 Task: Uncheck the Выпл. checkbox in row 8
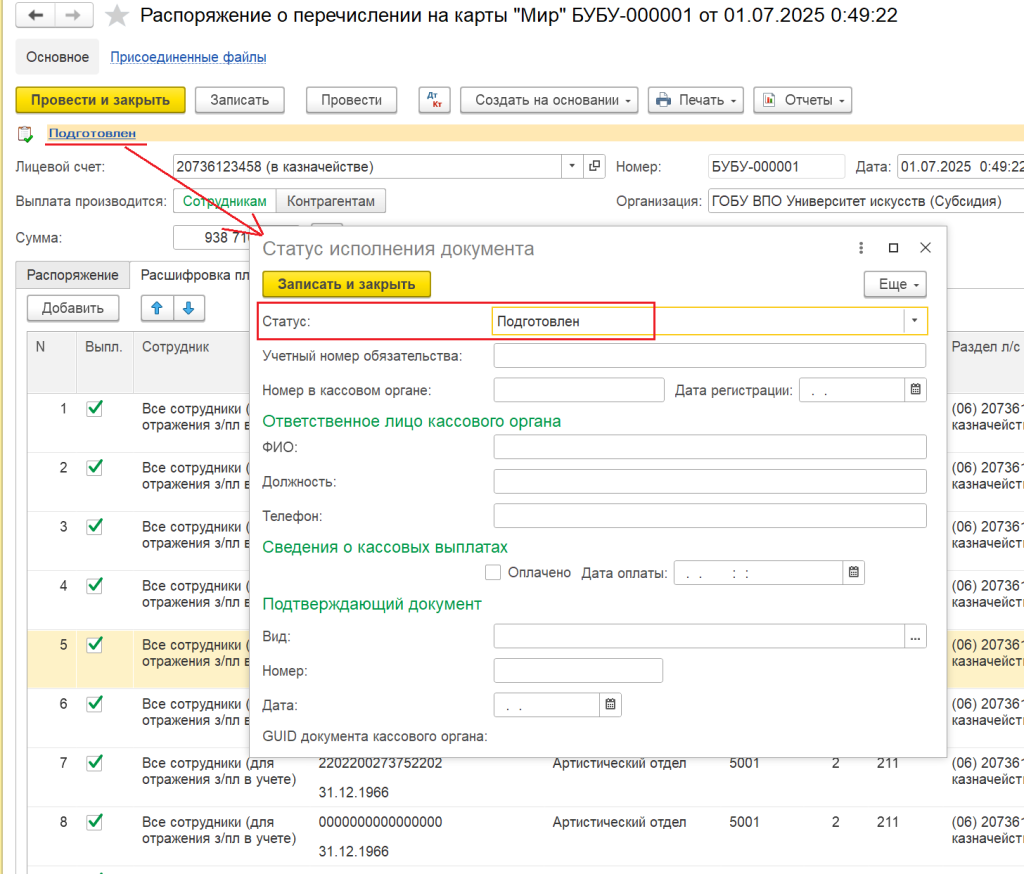point(95,821)
